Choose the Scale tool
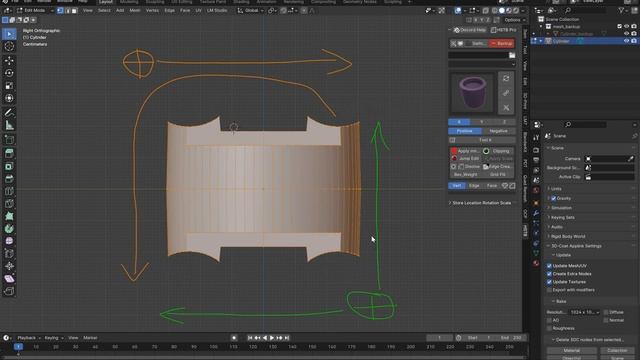The height and width of the screenshot is (360, 640). [9, 86]
